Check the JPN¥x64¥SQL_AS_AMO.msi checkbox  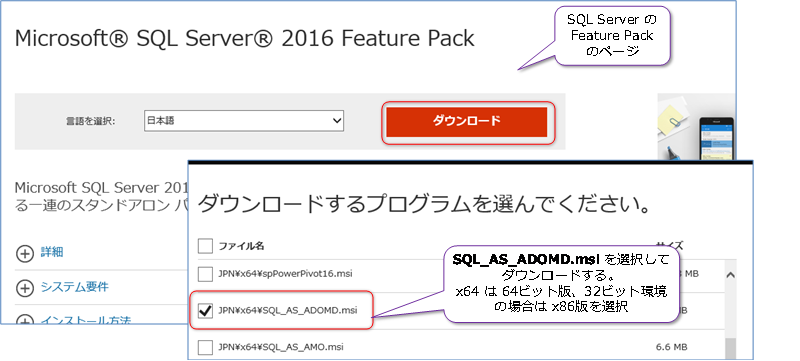[205, 347]
